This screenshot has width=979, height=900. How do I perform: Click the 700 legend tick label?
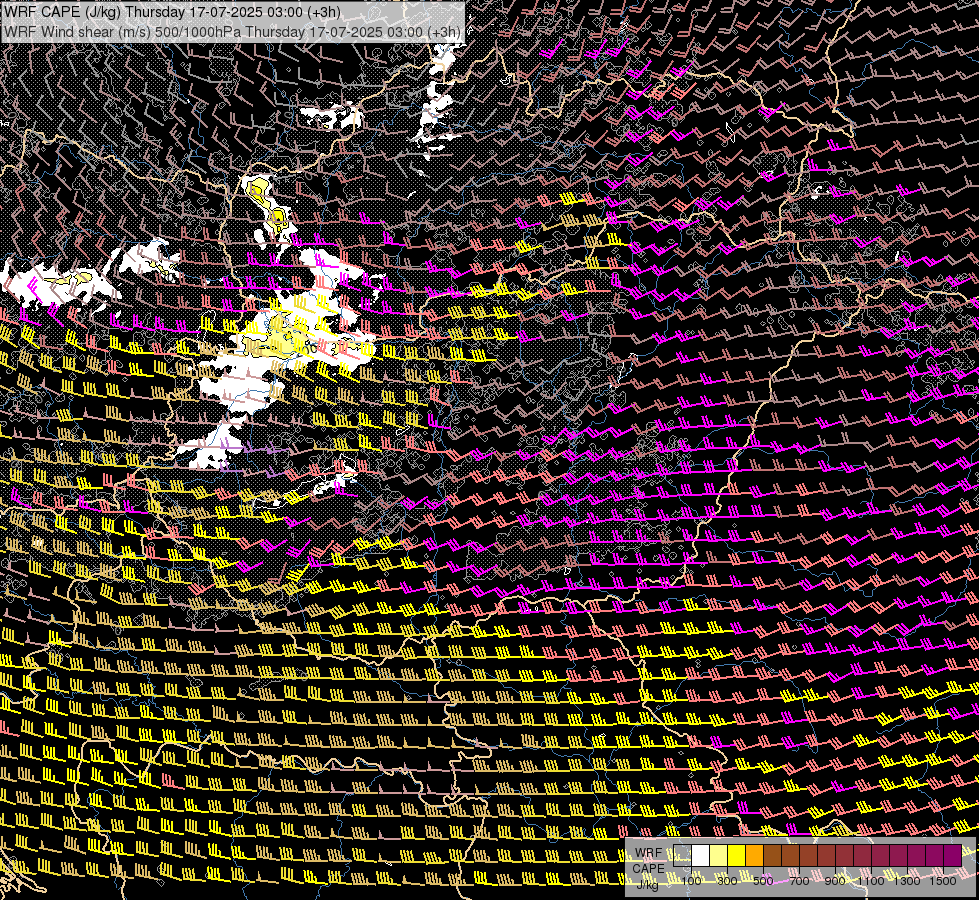(x=799, y=881)
